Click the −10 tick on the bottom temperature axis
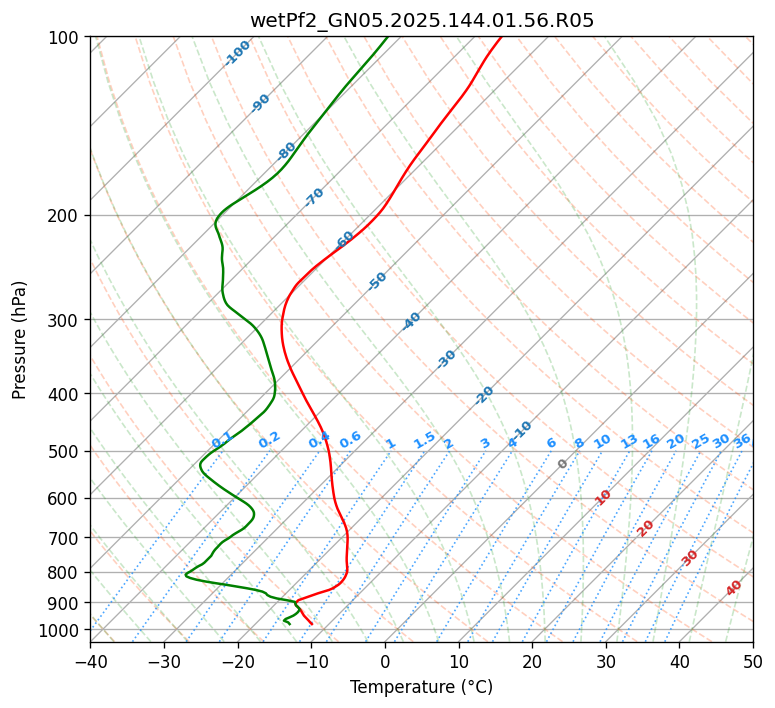 pos(311,661)
